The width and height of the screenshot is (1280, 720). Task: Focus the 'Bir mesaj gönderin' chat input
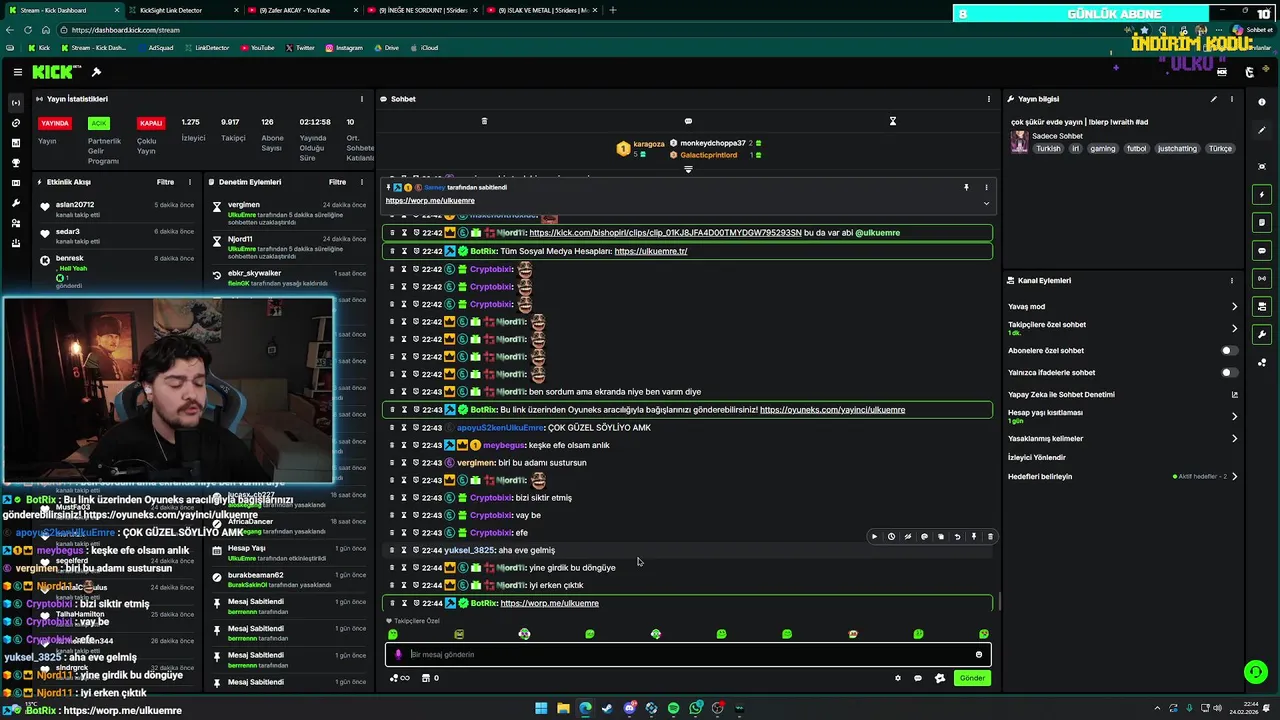(688, 654)
